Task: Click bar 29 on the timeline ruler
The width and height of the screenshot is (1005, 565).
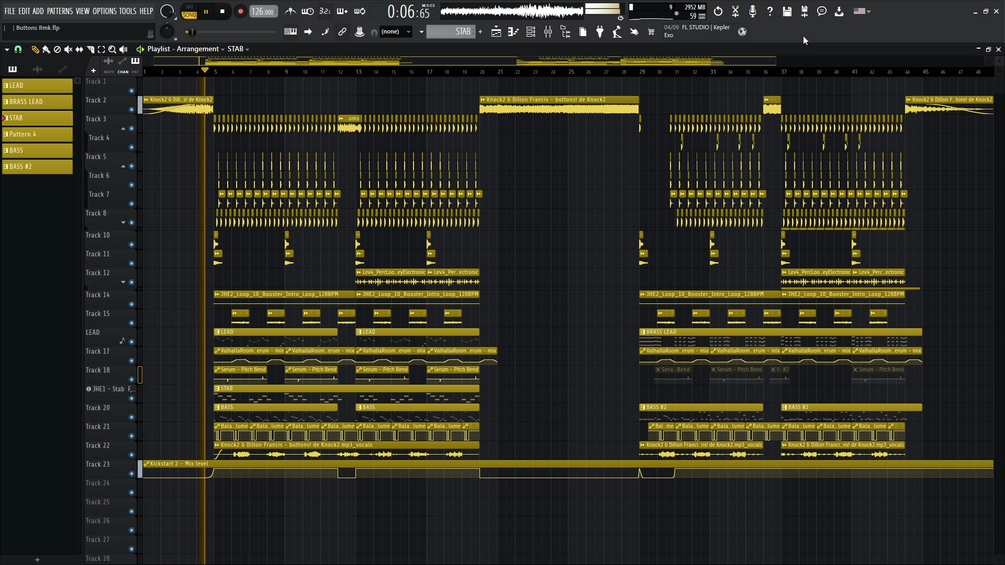Action: (642, 72)
